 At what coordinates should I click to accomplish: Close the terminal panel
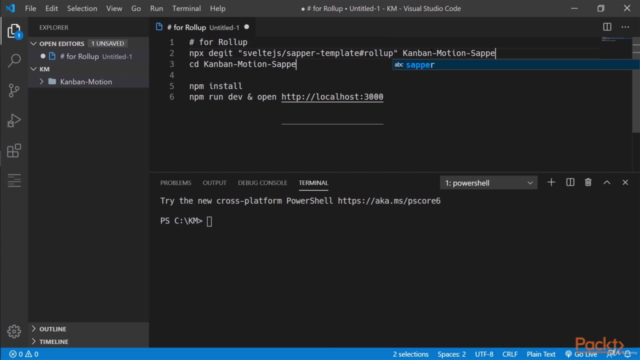tap(625, 182)
